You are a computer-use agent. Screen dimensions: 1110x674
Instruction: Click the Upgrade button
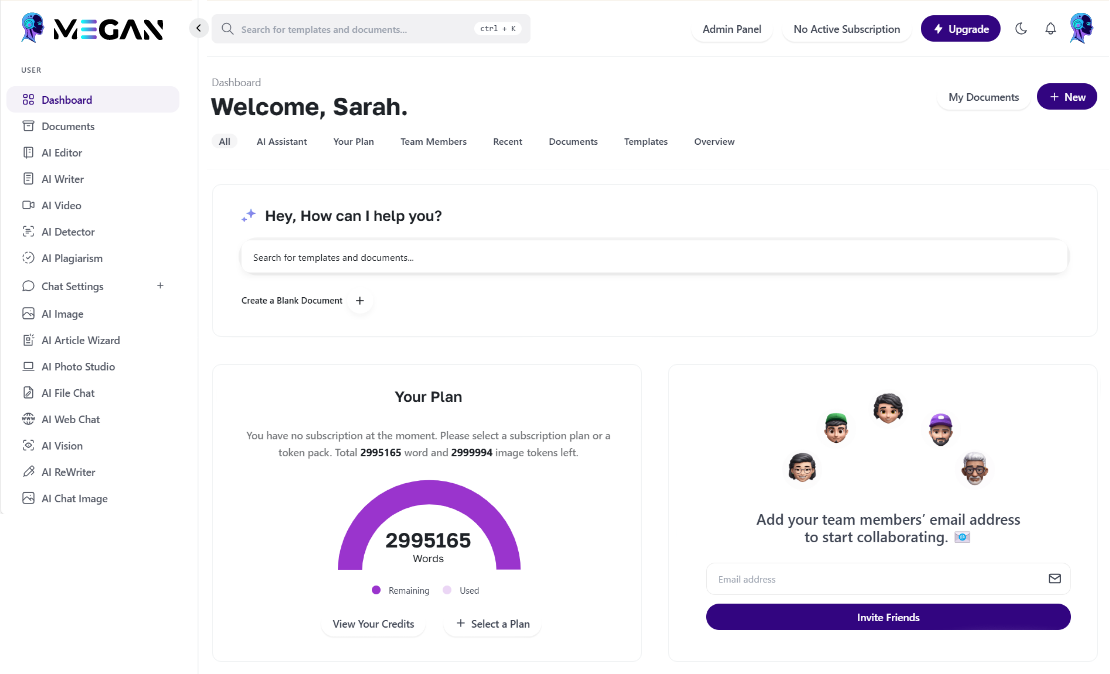point(960,29)
